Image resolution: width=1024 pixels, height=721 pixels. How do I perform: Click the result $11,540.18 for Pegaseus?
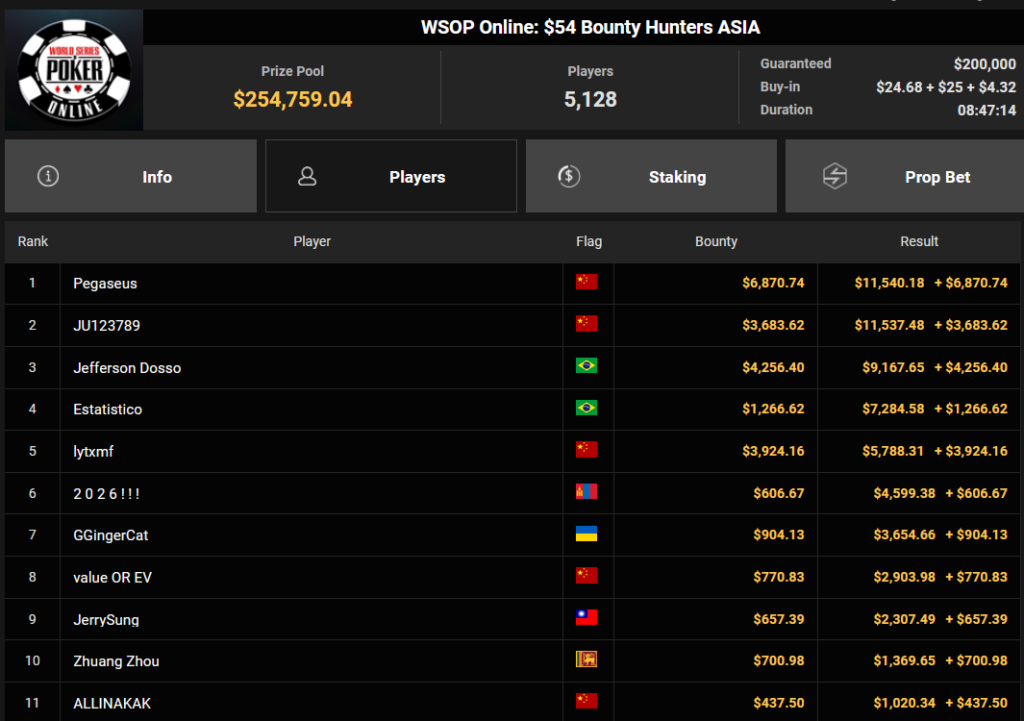coord(889,283)
